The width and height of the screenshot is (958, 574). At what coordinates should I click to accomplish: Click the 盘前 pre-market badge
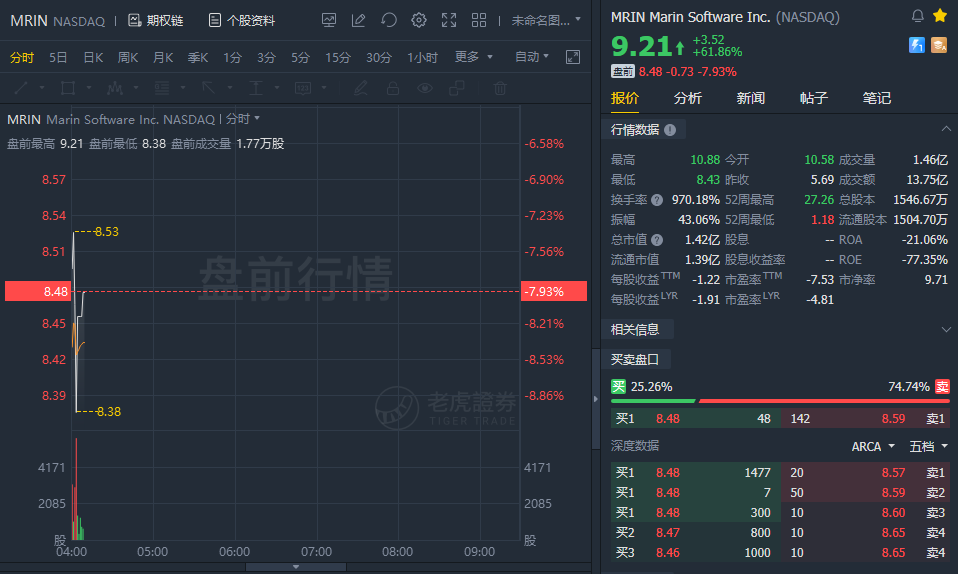(623, 72)
